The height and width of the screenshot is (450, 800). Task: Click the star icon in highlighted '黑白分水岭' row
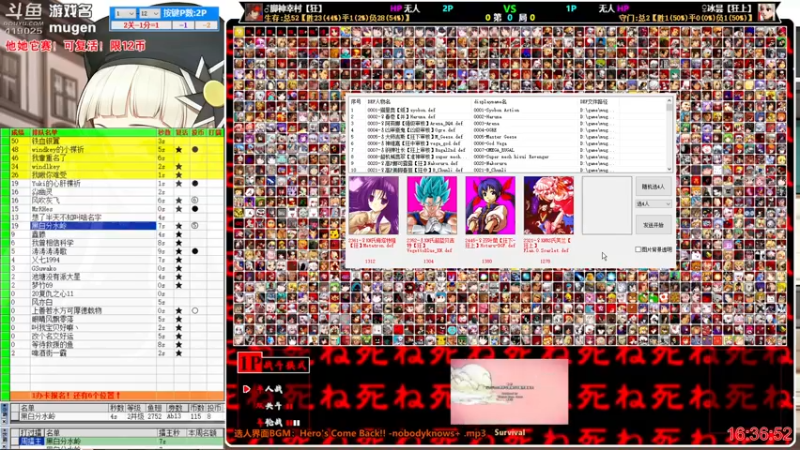tap(179, 226)
